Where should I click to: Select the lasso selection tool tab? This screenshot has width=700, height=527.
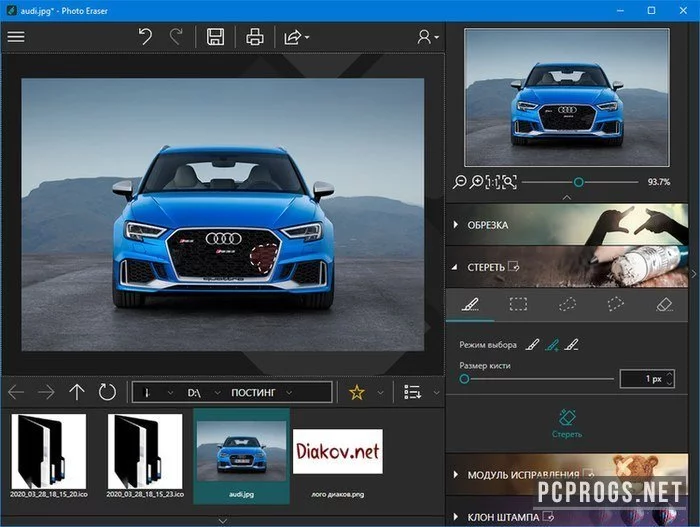click(x=567, y=305)
